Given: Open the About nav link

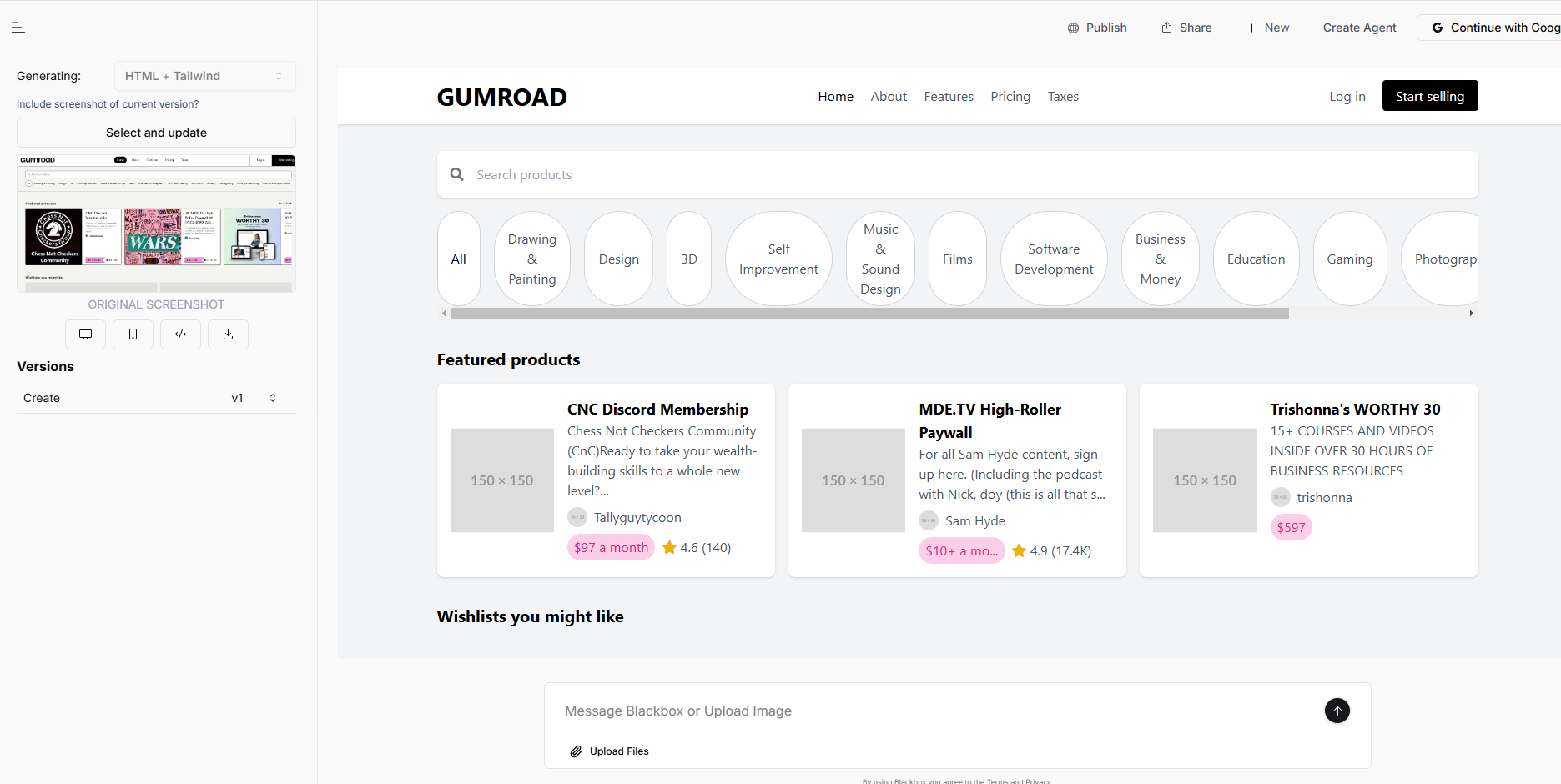Looking at the screenshot, I should tap(889, 97).
